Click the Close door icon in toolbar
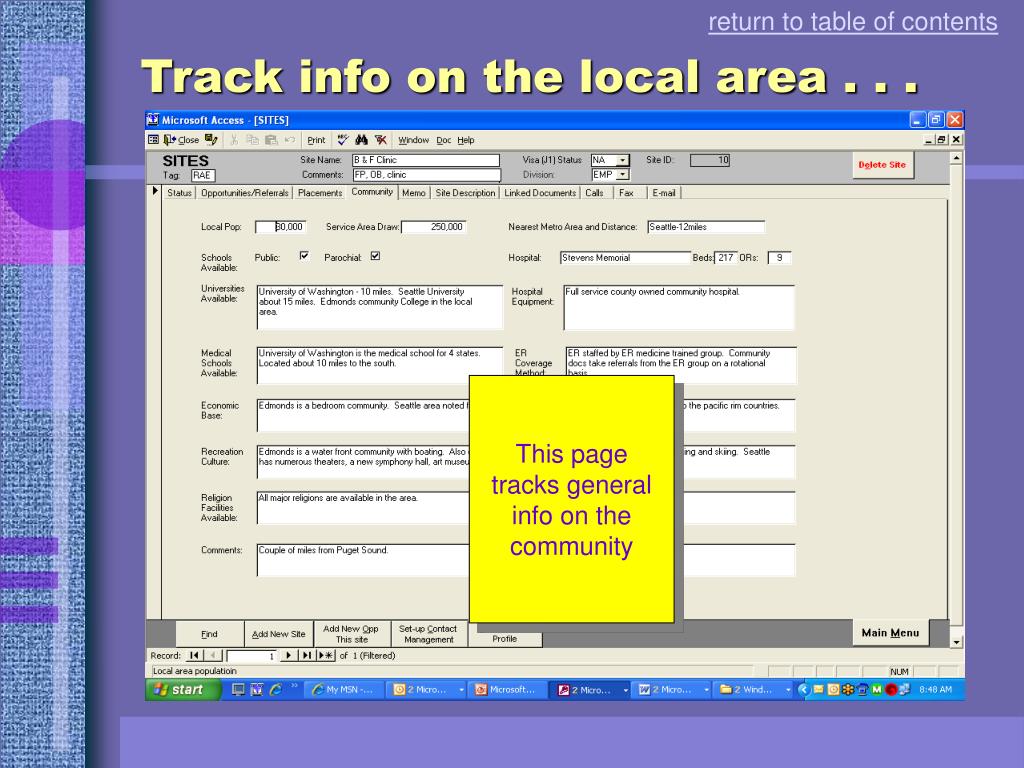1024x768 pixels. pos(169,140)
